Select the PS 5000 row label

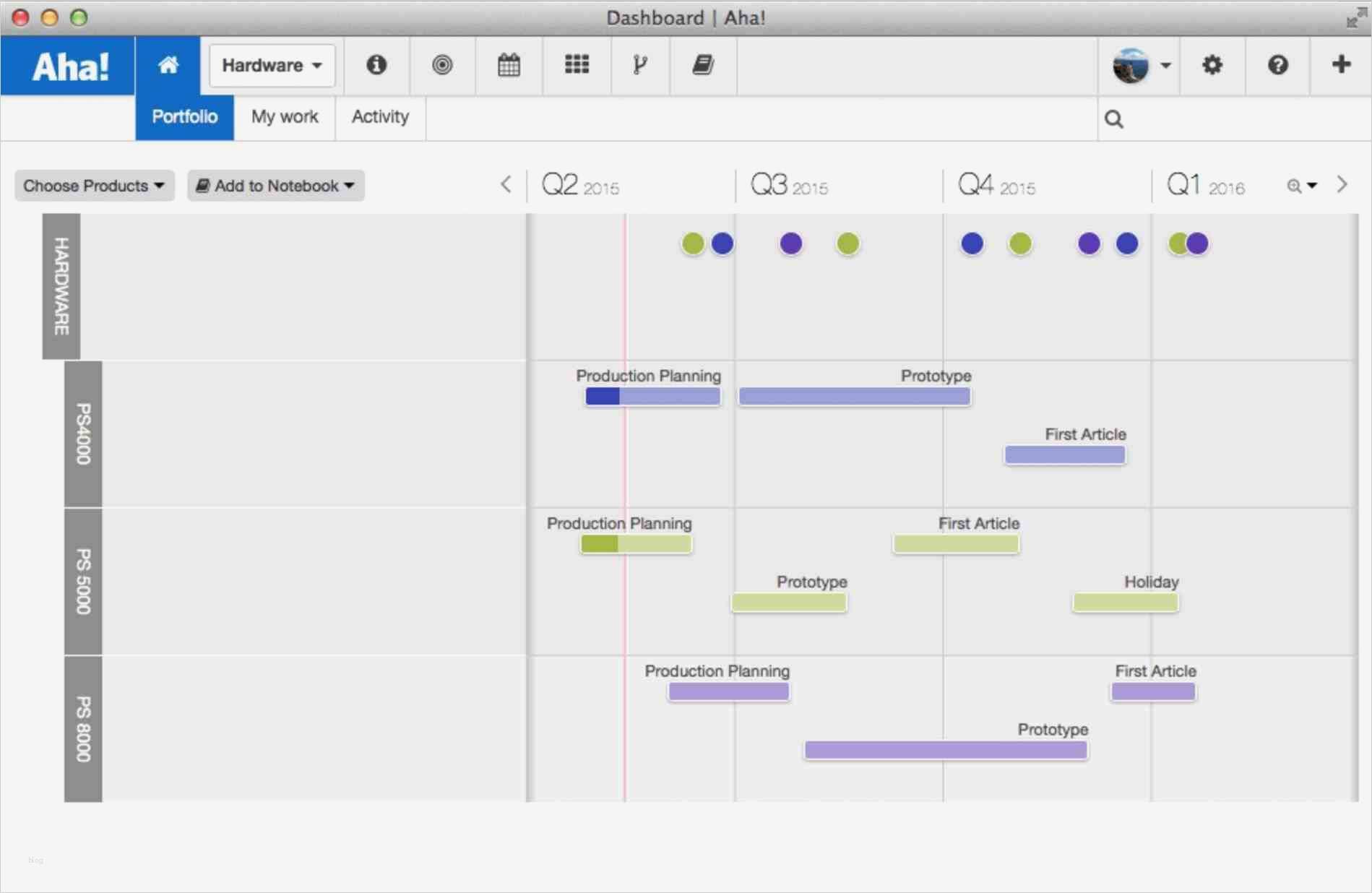[83, 582]
